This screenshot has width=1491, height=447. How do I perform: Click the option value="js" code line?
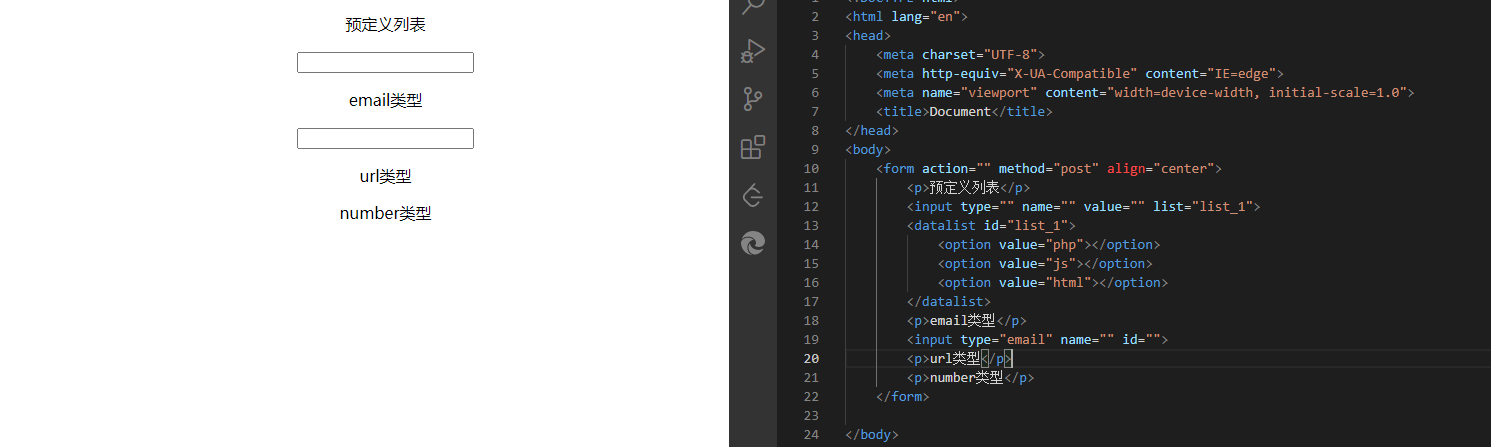coord(1045,264)
